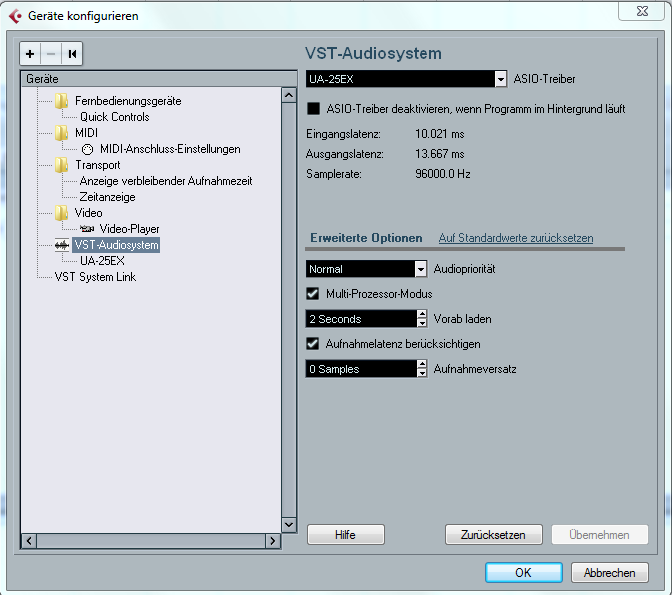Click the MIDI-Anschluss-Einstellungen port icon
This screenshot has width=672, height=595.
(x=87, y=149)
